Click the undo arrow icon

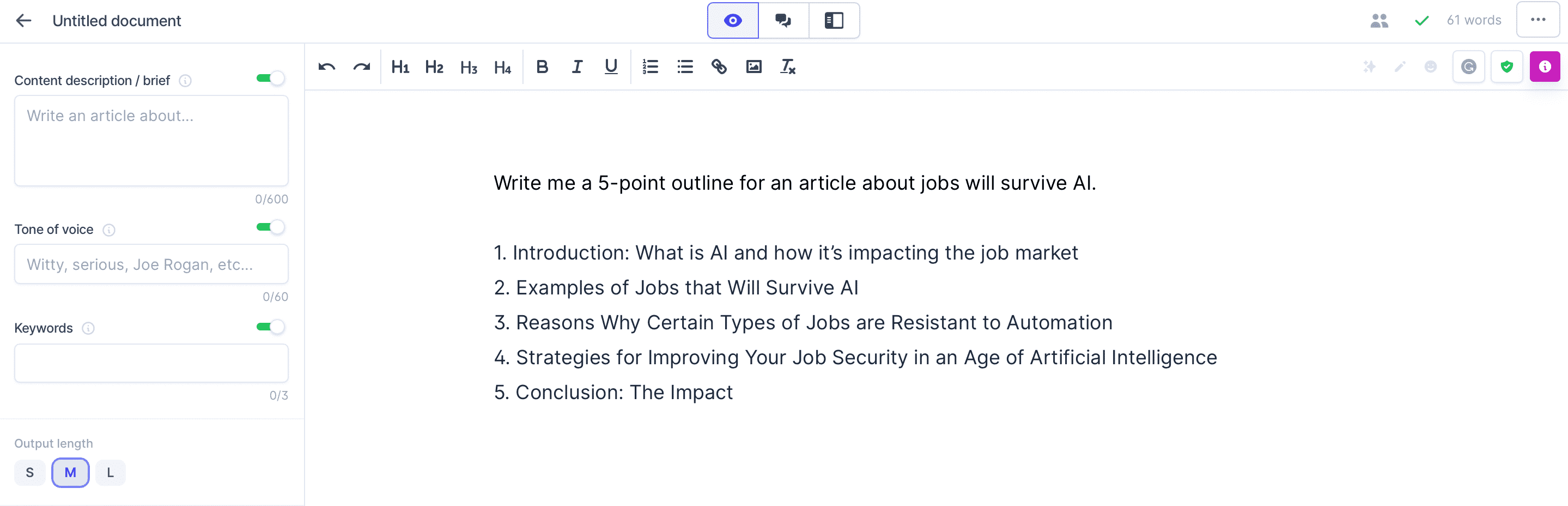pyautogui.click(x=327, y=67)
